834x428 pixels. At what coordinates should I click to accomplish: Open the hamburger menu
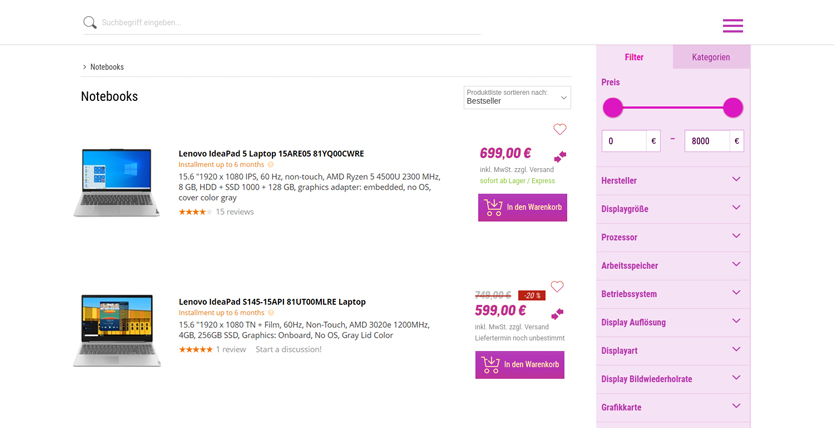coord(732,26)
